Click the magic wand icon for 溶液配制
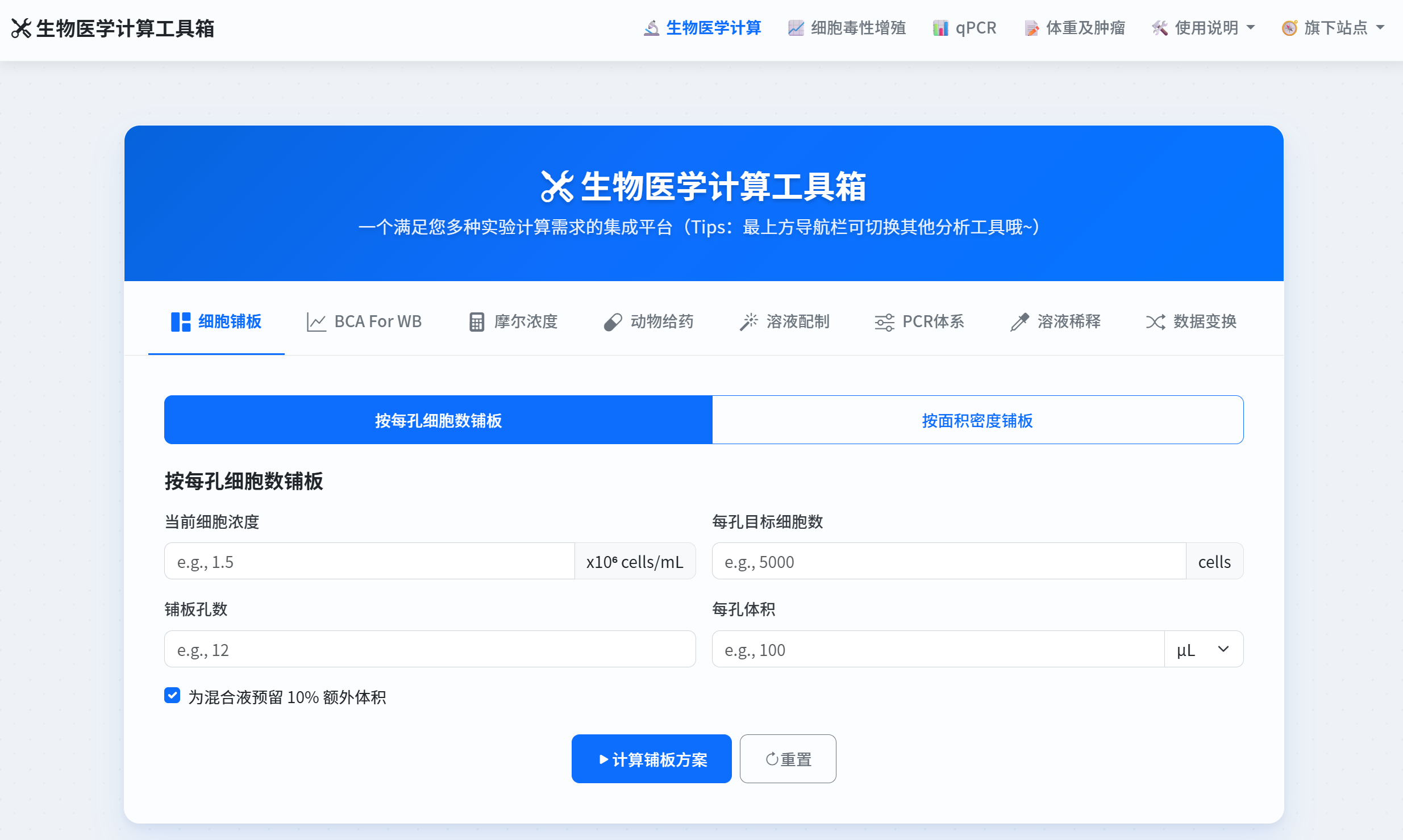The image size is (1403, 840). click(748, 322)
